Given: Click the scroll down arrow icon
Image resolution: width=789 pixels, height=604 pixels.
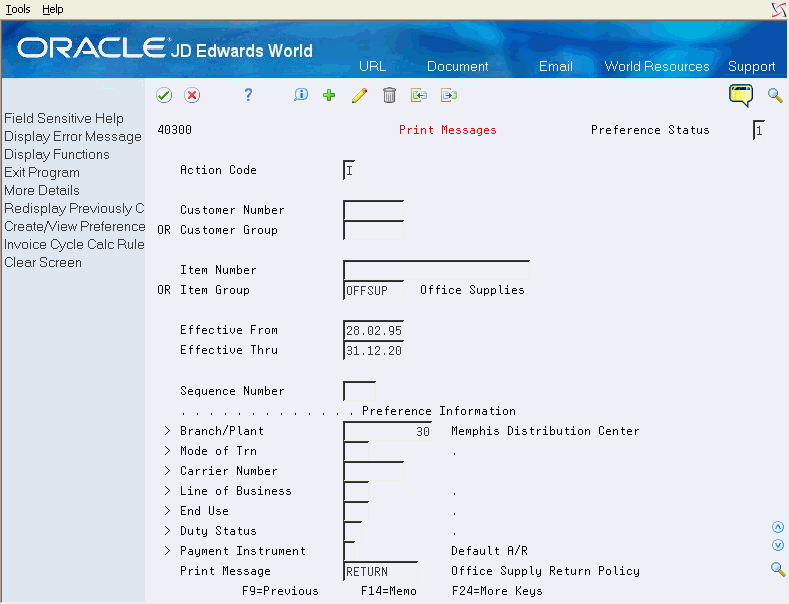Looking at the screenshot, I should tap(778, 545).
